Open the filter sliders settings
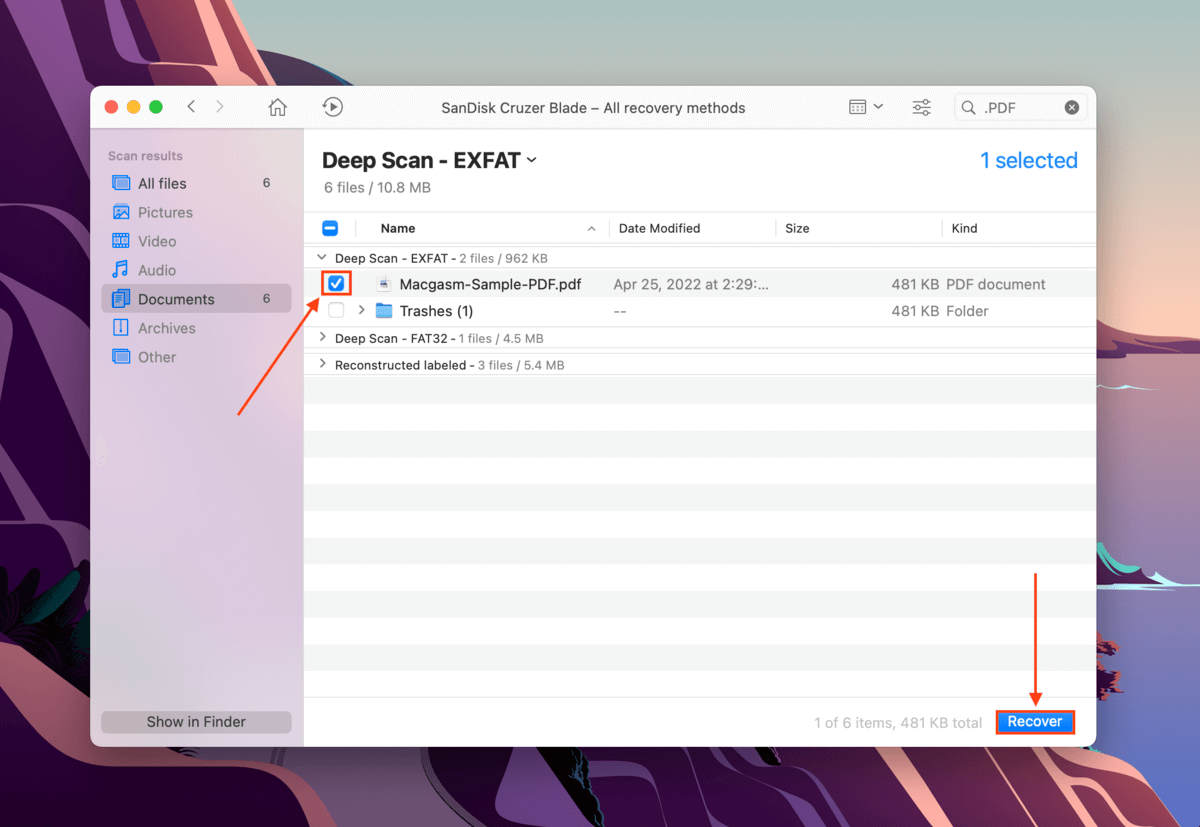This screenshot has width=1200, height=827. 922,107
